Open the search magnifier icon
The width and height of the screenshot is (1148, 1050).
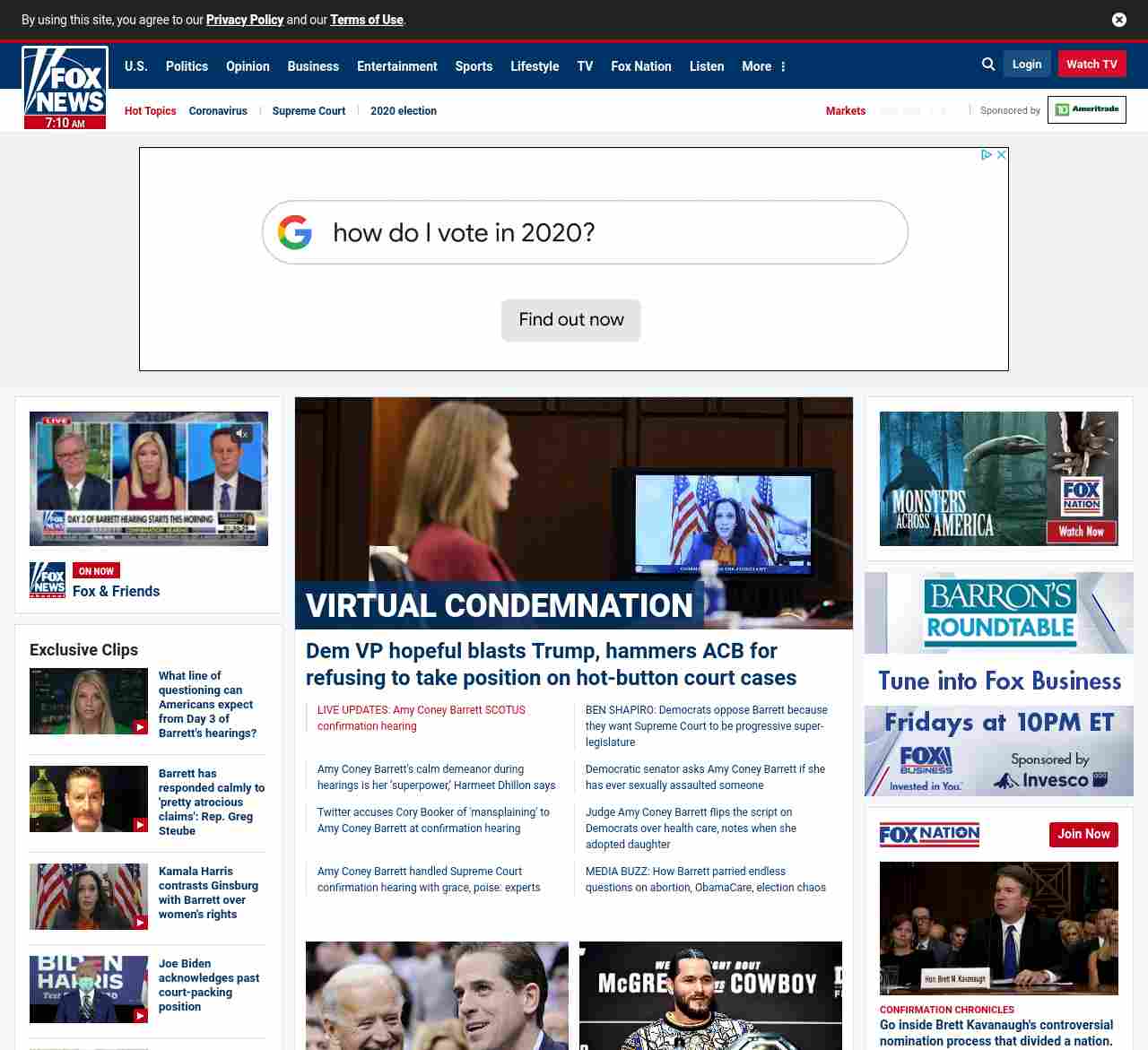988,65
